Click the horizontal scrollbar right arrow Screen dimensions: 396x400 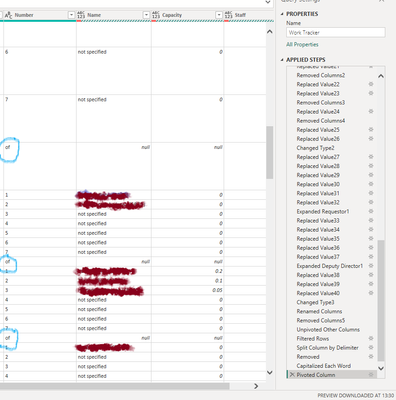pyautogui.click(x=256, y=386)
